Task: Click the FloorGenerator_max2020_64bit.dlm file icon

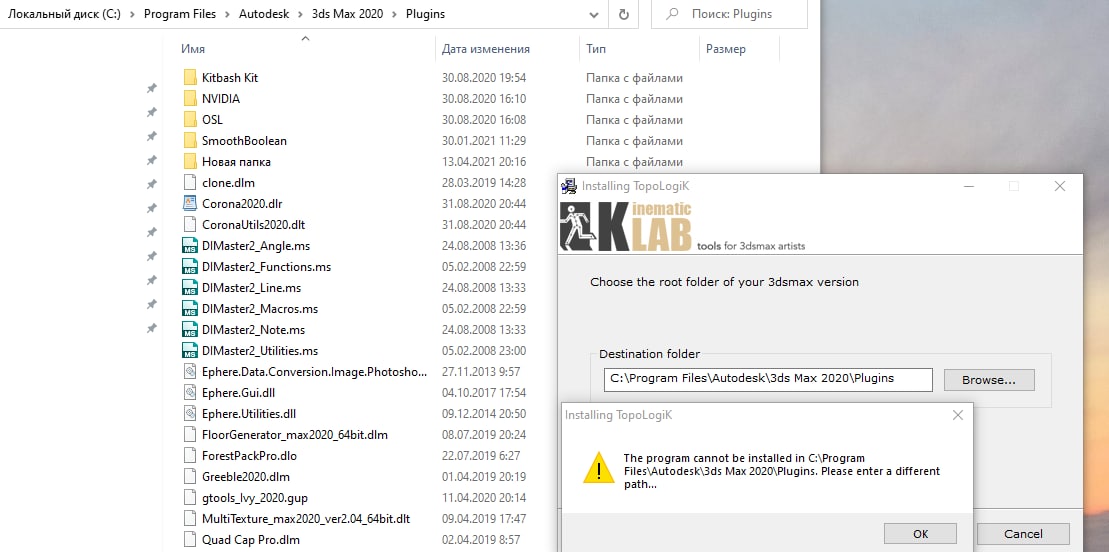Action: click(190, 435)
